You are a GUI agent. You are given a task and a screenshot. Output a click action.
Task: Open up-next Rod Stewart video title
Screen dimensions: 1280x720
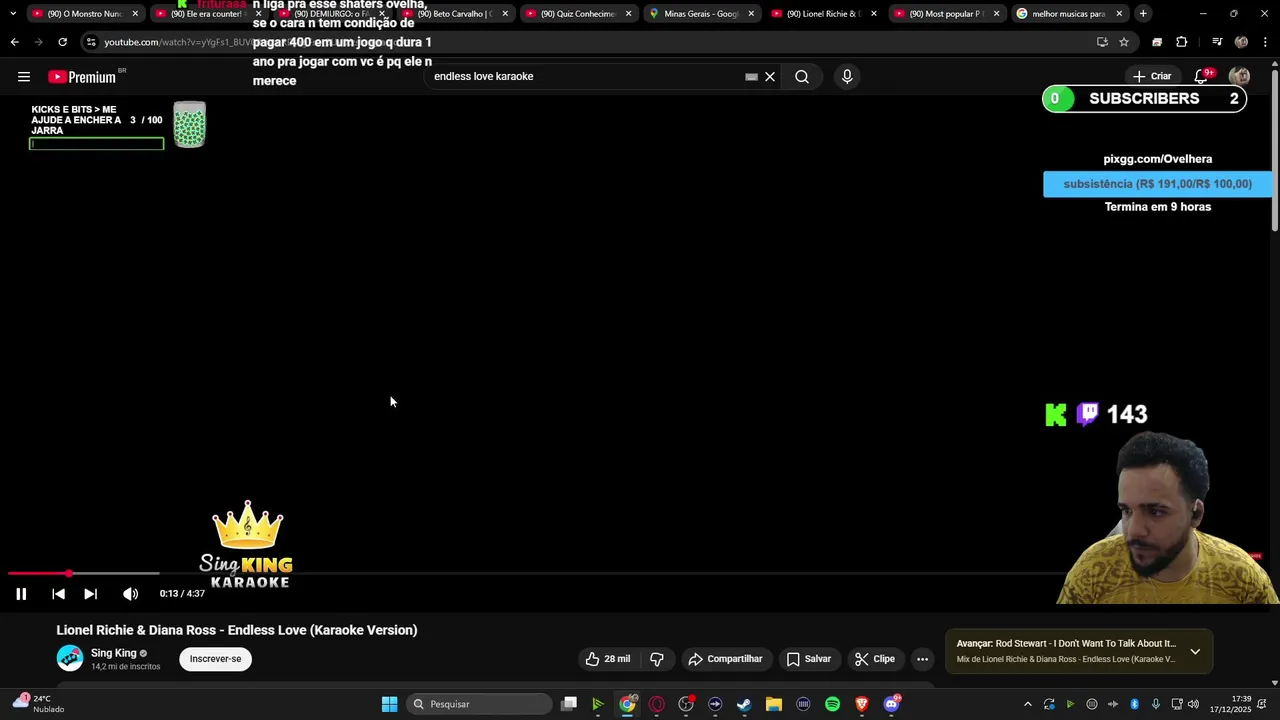coord(1066,644)
